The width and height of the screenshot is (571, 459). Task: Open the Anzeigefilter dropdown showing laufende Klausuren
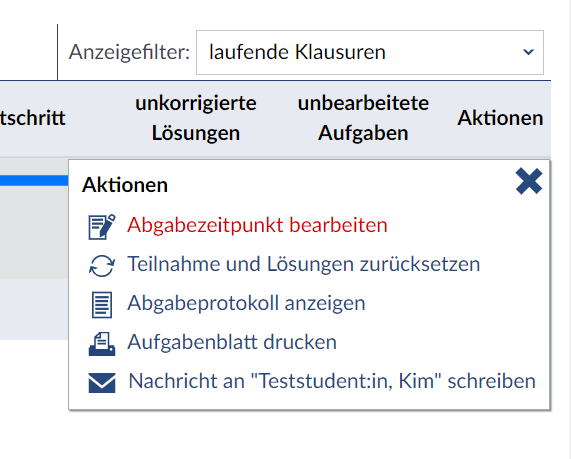click(x=370, y=52)
